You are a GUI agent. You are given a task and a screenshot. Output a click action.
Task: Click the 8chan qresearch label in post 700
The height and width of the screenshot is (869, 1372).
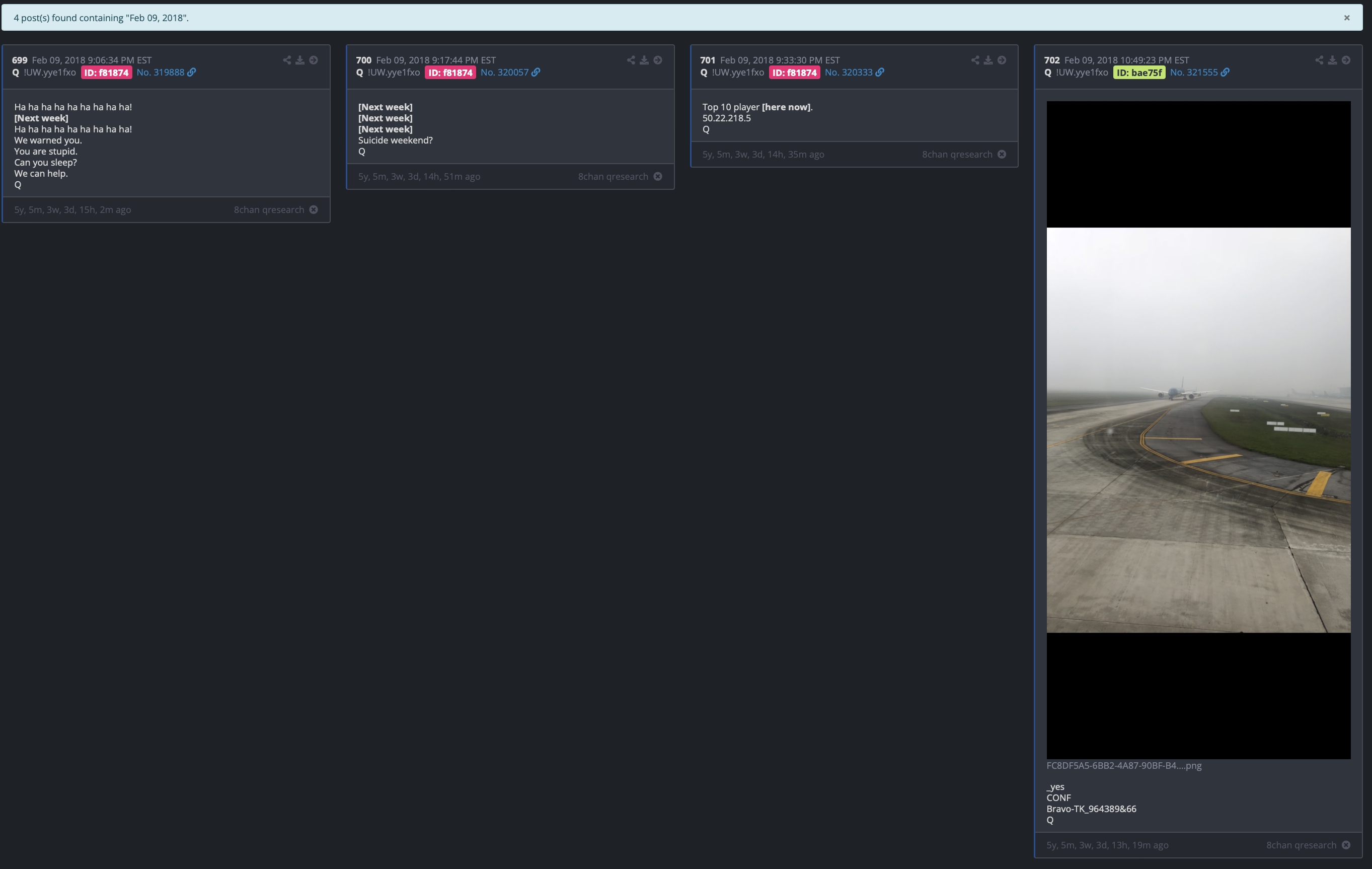[x=613, y=177]
